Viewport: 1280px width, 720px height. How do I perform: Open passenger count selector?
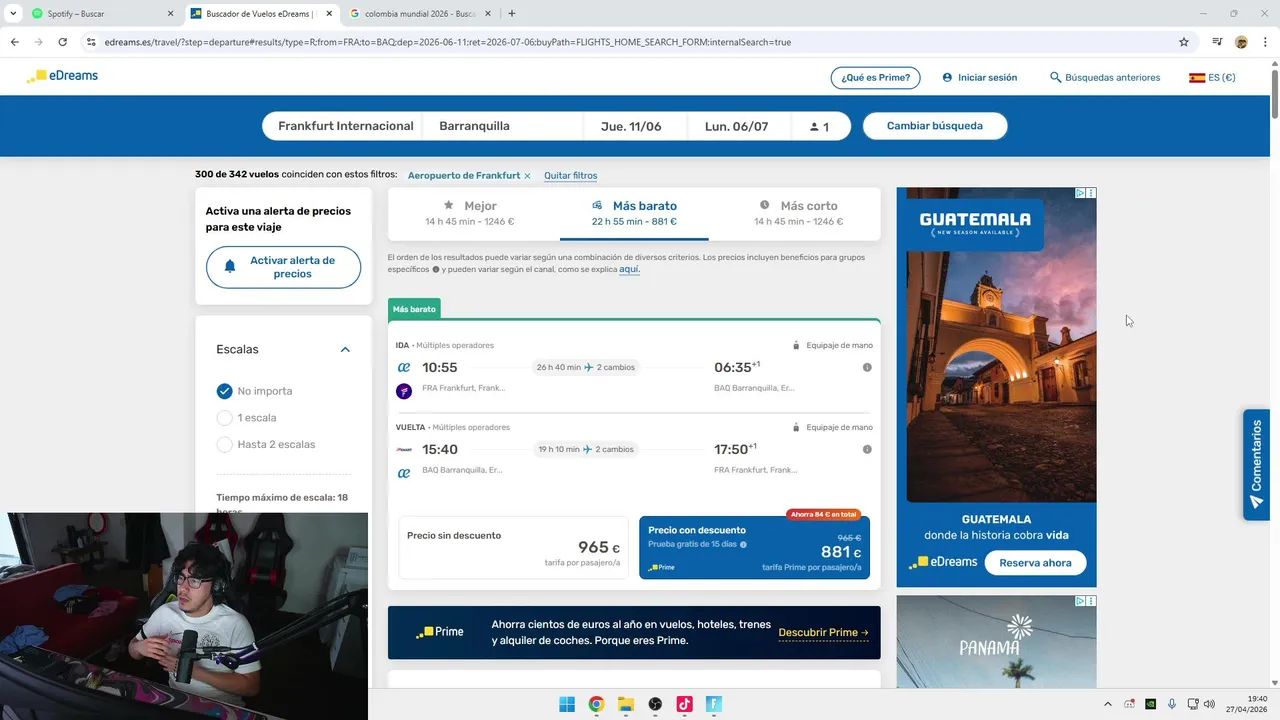[820, 126]
